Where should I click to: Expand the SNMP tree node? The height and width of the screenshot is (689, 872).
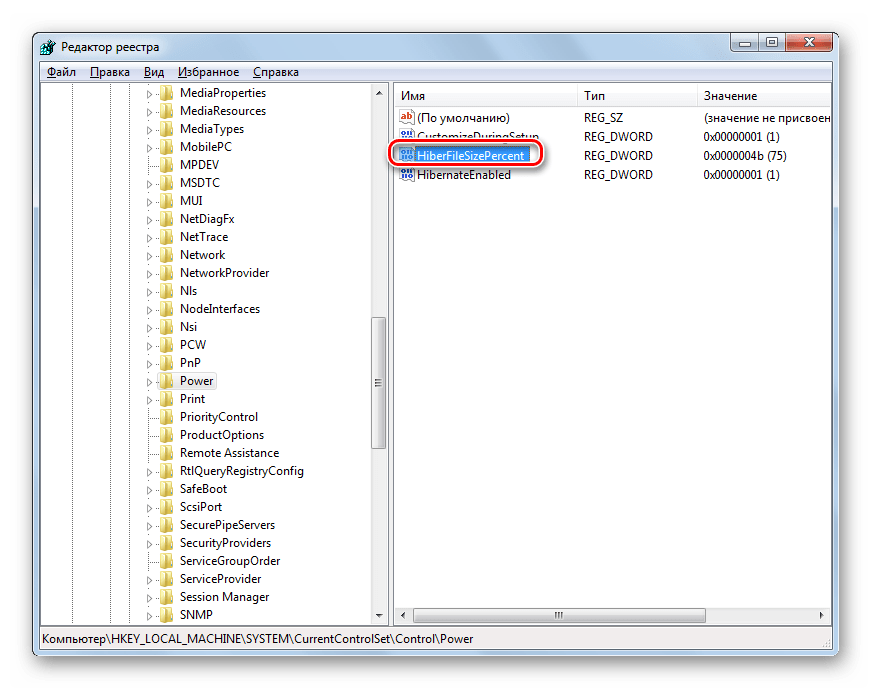[149, 616]
